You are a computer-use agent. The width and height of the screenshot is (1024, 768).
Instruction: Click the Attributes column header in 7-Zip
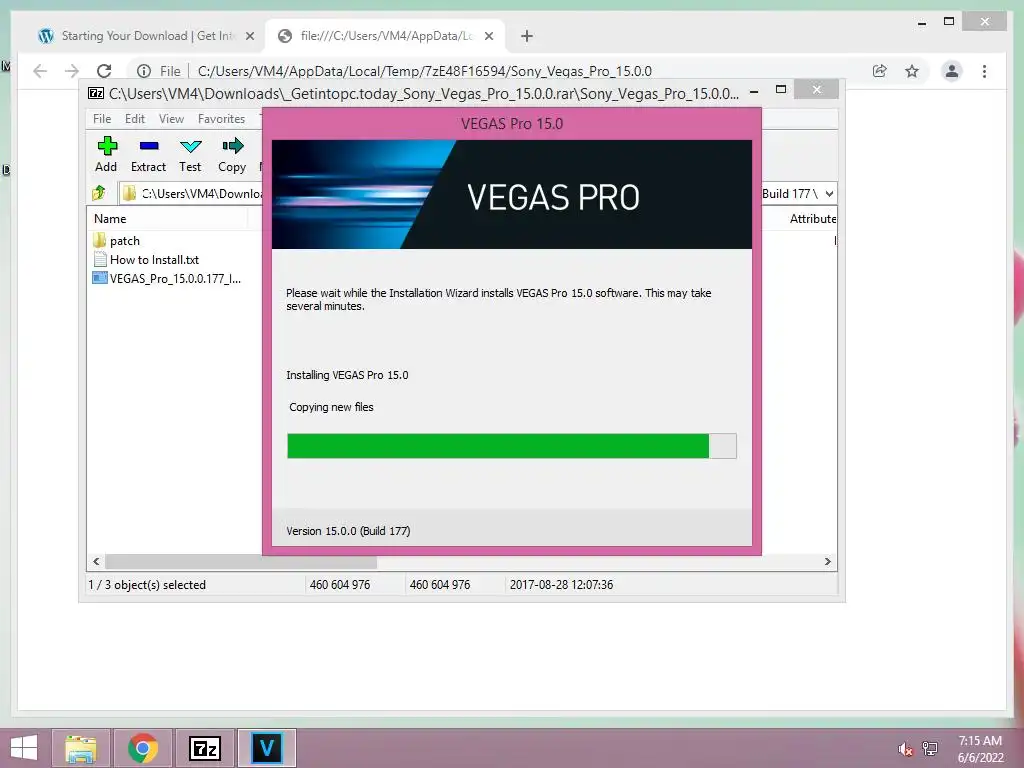click(x=812, y=219)
